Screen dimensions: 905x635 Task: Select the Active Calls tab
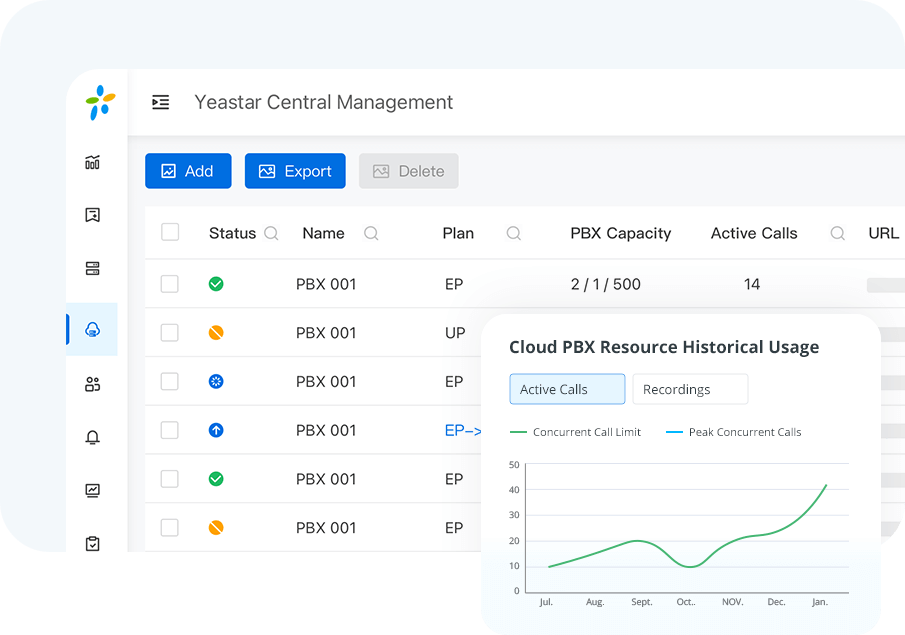pyautogui.click(x=567, y=389)
